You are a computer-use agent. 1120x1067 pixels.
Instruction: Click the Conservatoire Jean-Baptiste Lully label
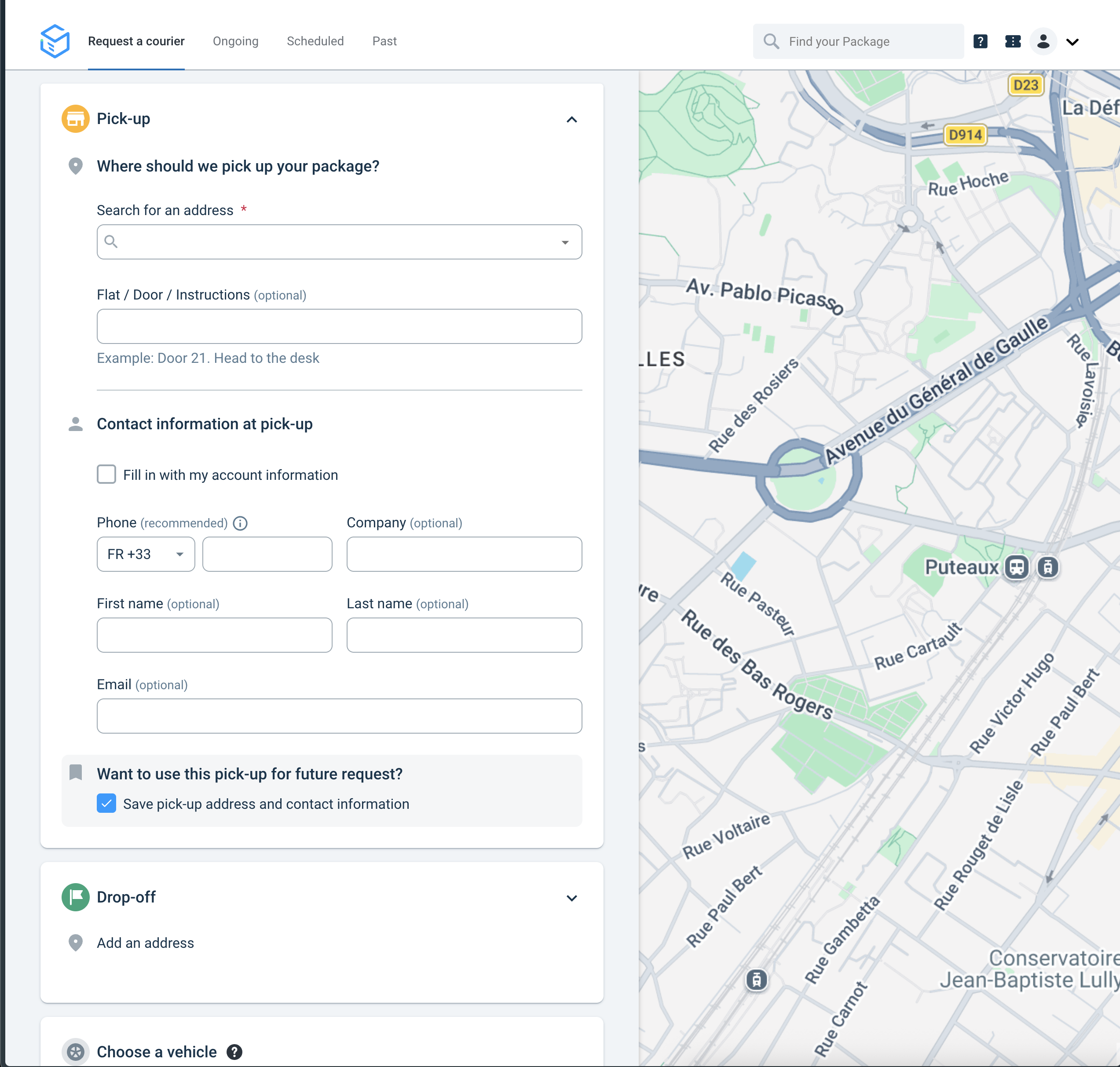pos(1030,969)
